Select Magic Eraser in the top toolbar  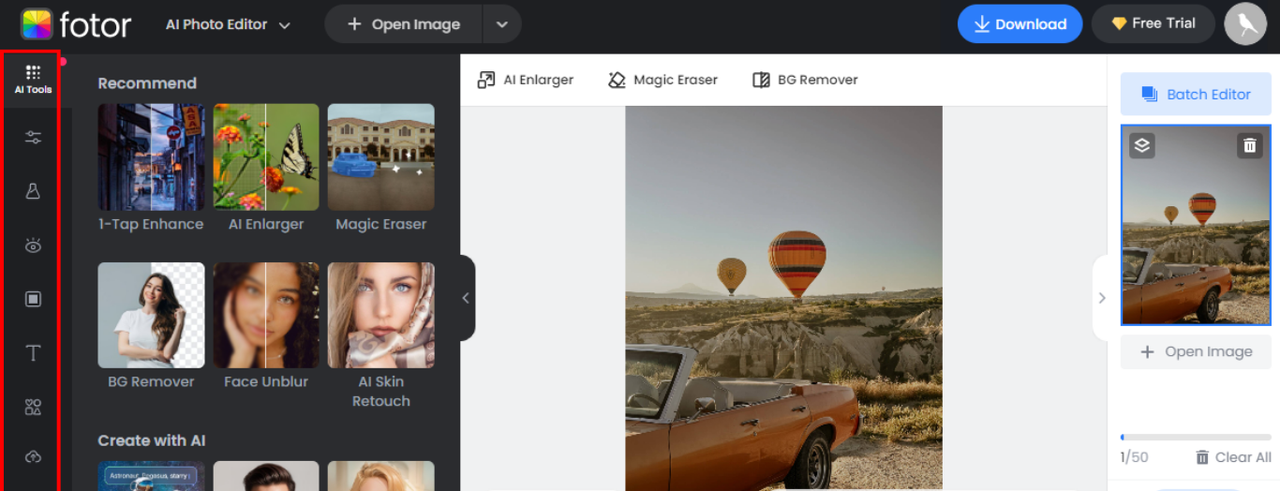(x=662, y=80)
